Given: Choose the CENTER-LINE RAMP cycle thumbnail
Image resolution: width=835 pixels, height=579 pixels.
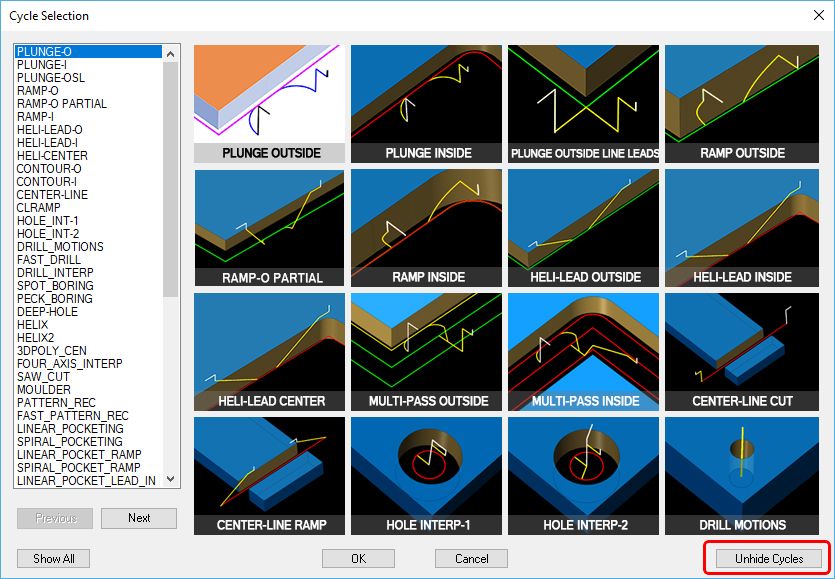Looking at the screenshot, I should coord(270,470).
